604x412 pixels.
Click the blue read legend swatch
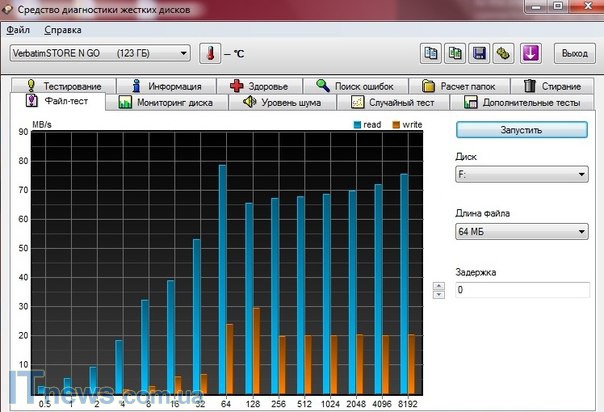click(x=358, y=125)
